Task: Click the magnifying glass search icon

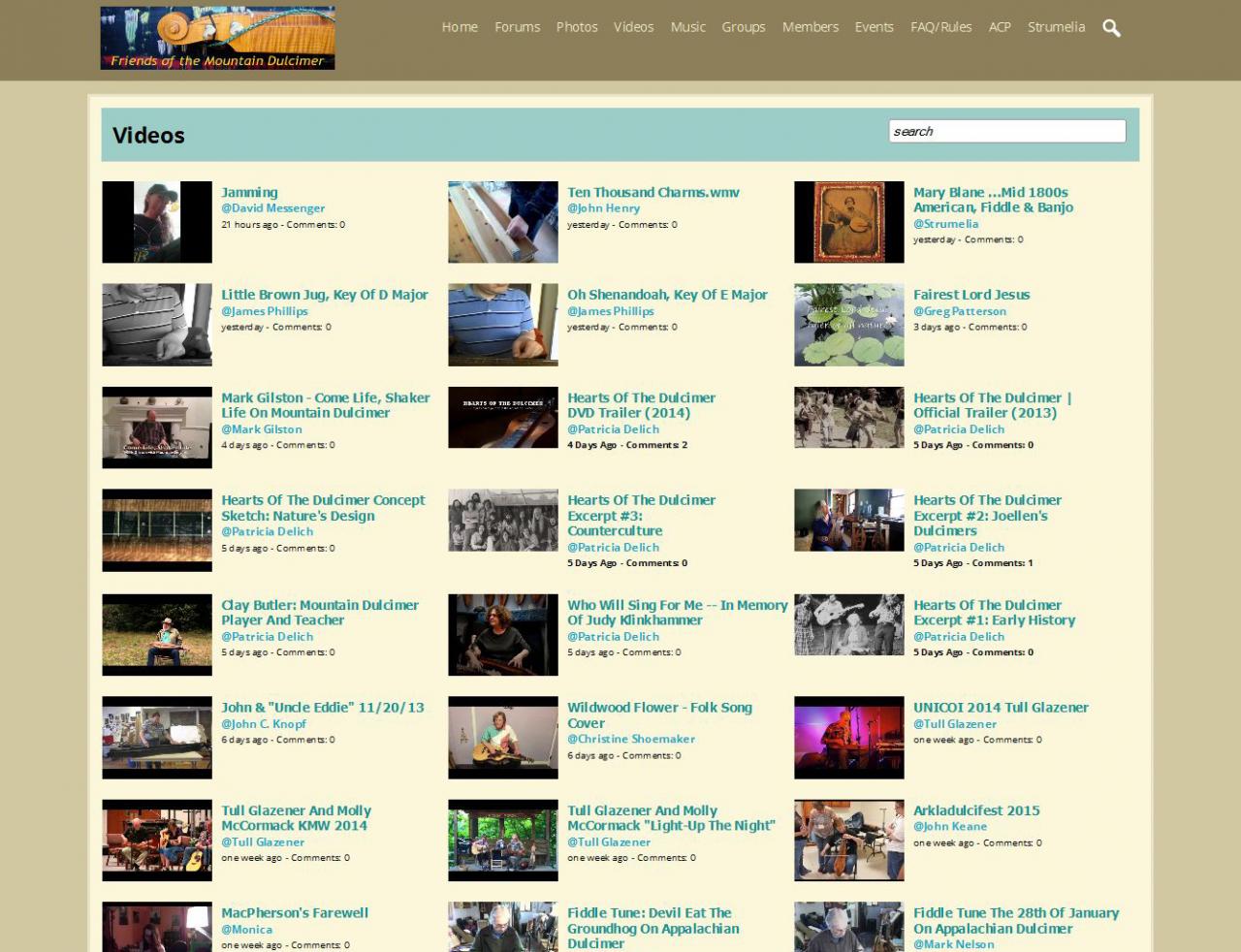Action: (x=1111, y=28)
